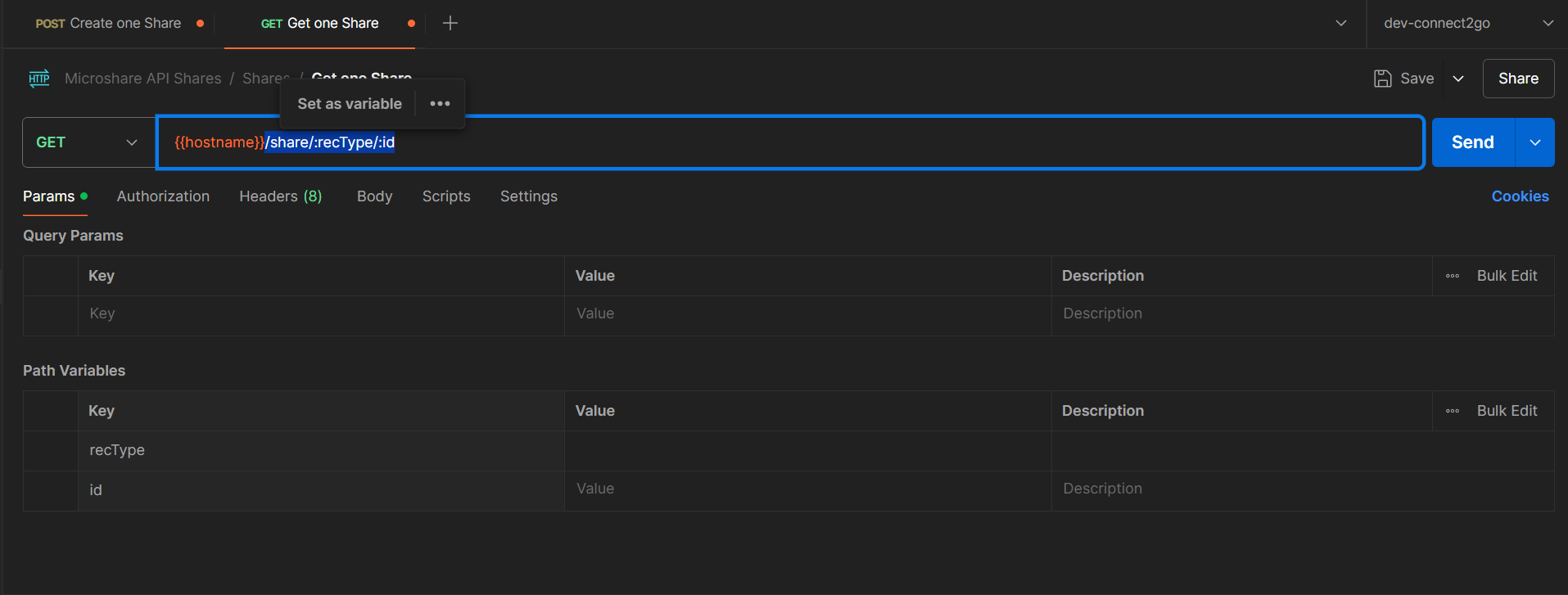Expand the Save options arrow
The height and width of the screenshot is (595, 1568).
(x=1458, y=79)
